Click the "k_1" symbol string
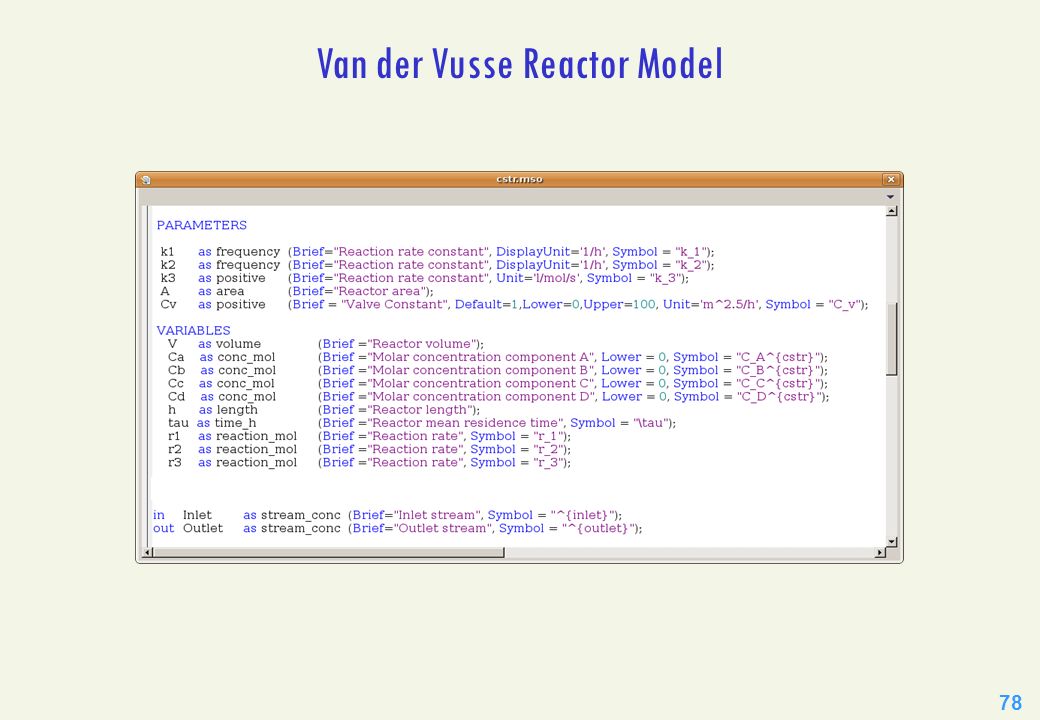Viewport: 1040px width, 720px height. tap(690, 252)
